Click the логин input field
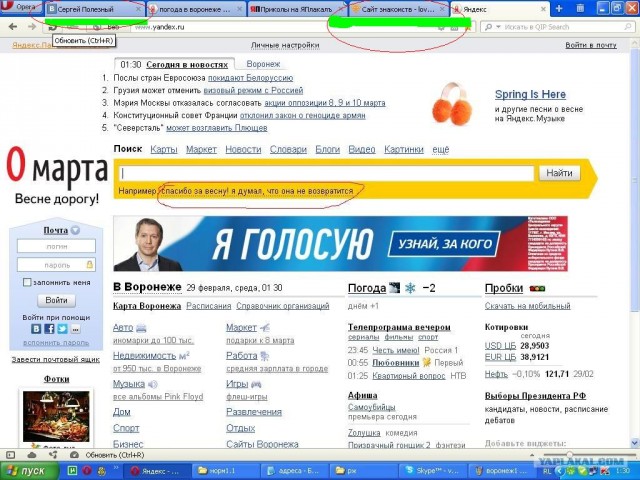 [x=56, y=246]
